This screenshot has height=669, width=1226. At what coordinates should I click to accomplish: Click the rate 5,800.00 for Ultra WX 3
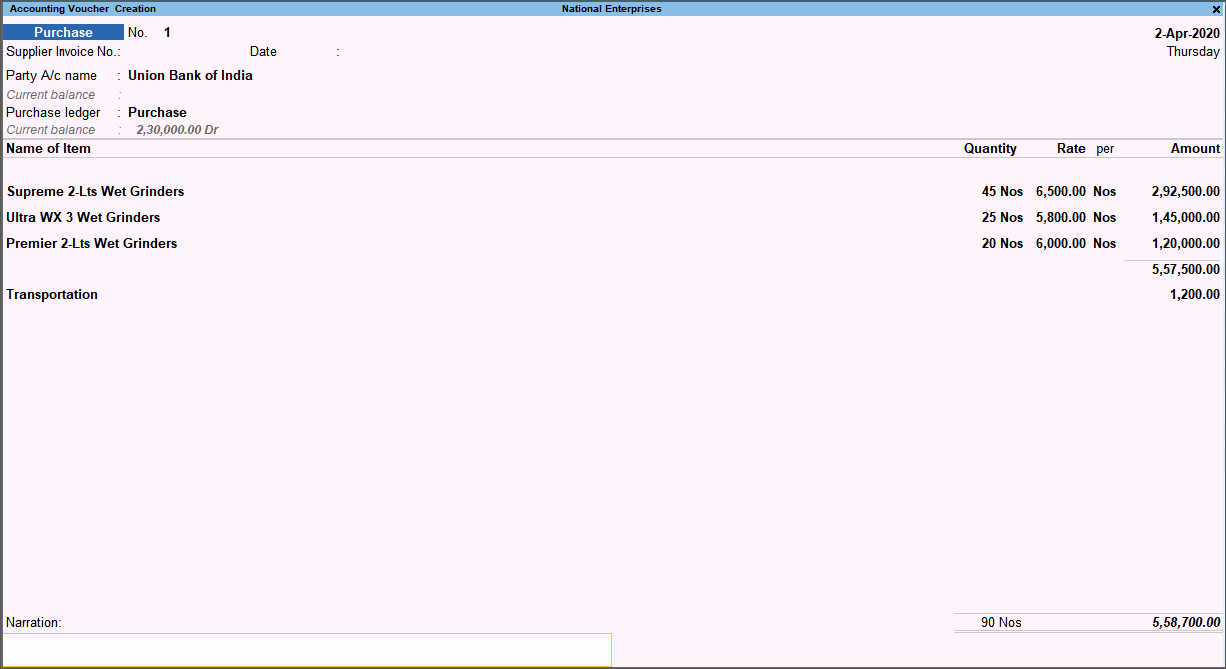click(1059, 217)
